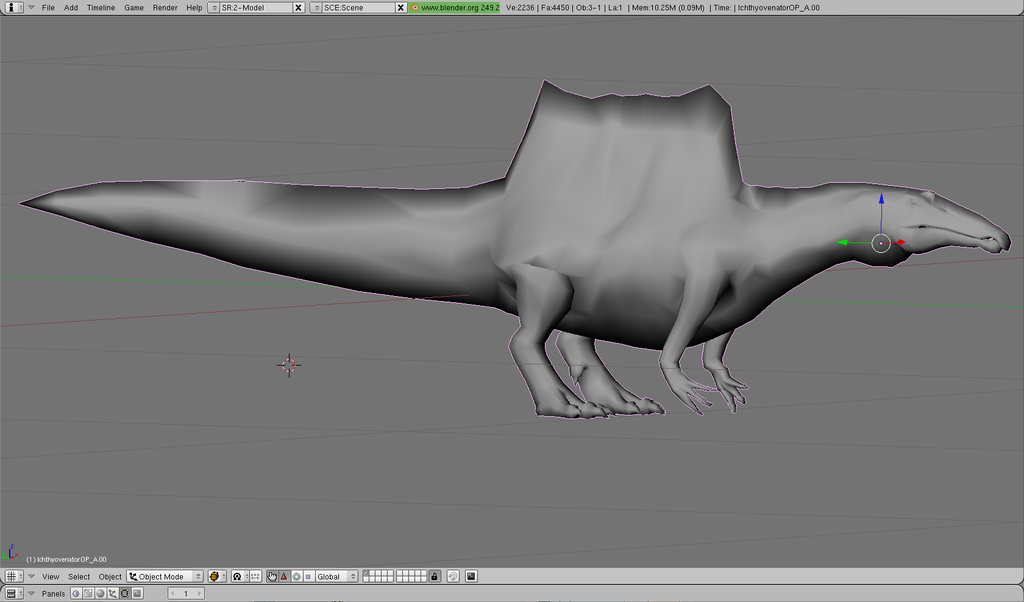The image size is (1024, 602).
Task: Open the Scene context button in Panels
Action: pyautogui.click(x=137, y=594)
